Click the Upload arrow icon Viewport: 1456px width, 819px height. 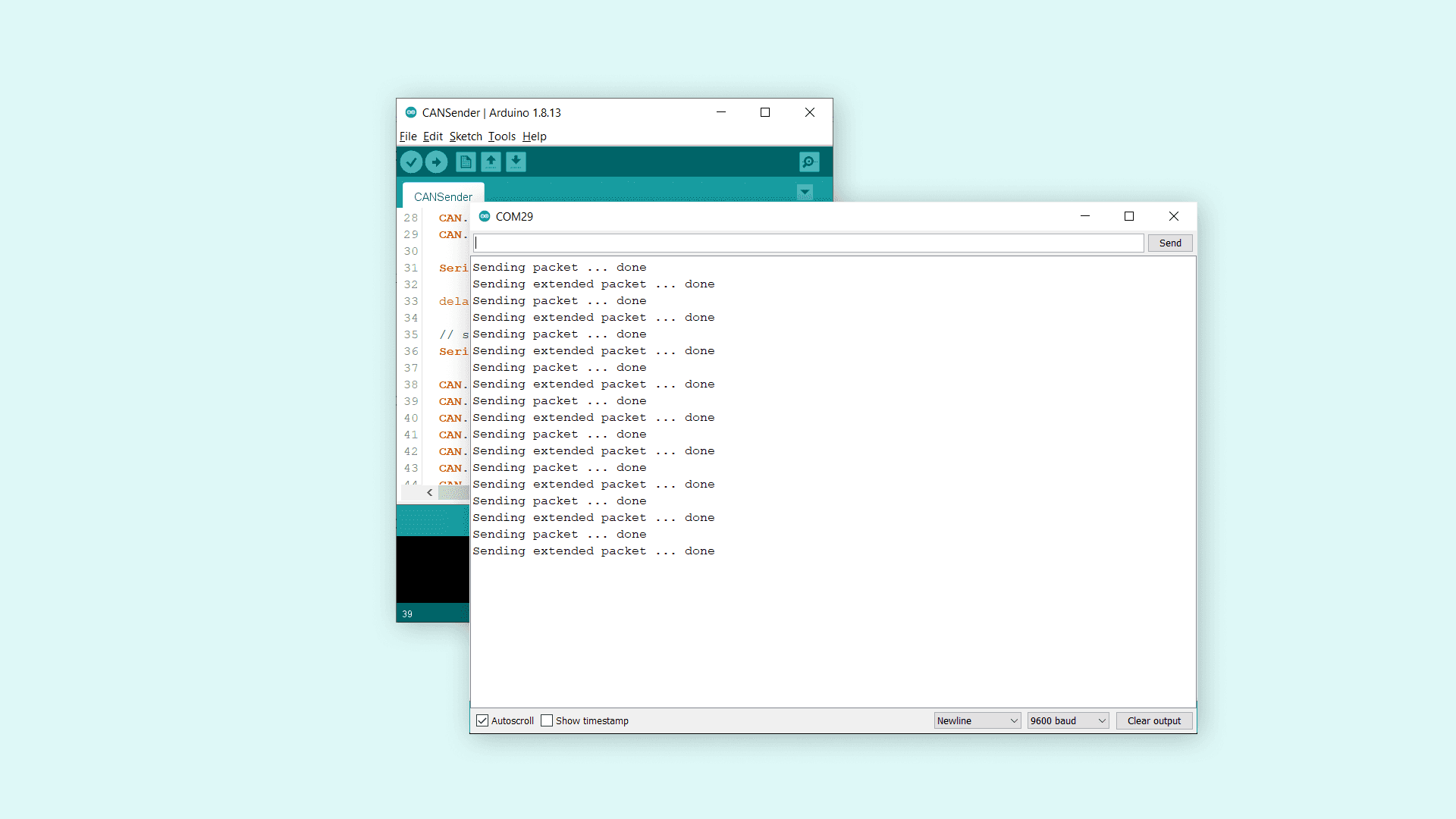(x=436, y=162)
